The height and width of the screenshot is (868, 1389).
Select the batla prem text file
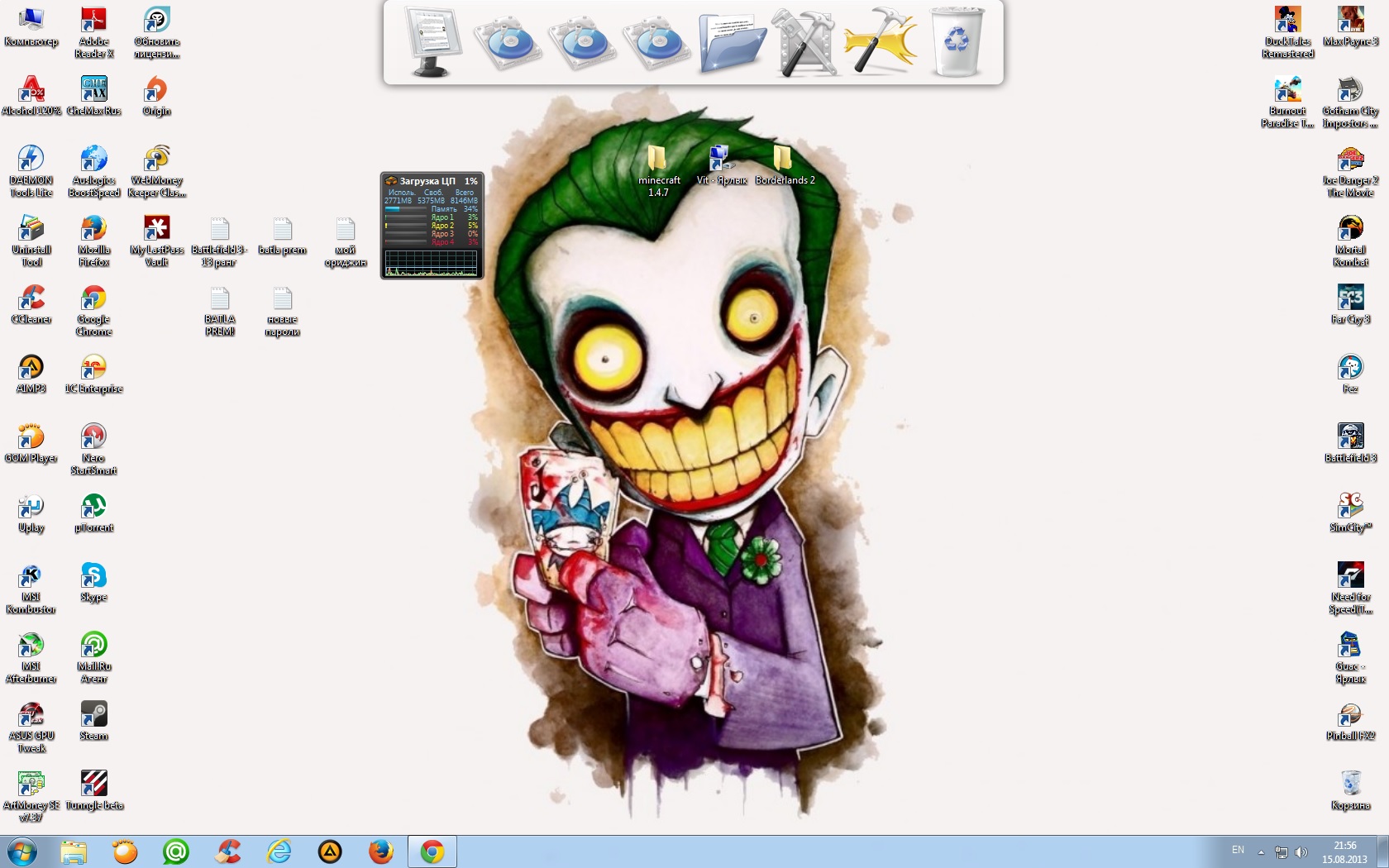(x=282, y=235)
